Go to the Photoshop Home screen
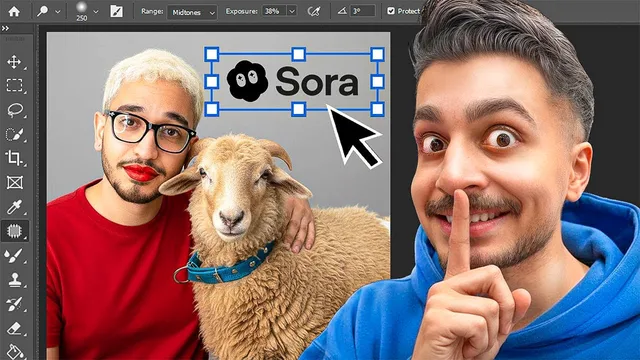Viewport: 640px width, 360px height. (x=14, y=11)
